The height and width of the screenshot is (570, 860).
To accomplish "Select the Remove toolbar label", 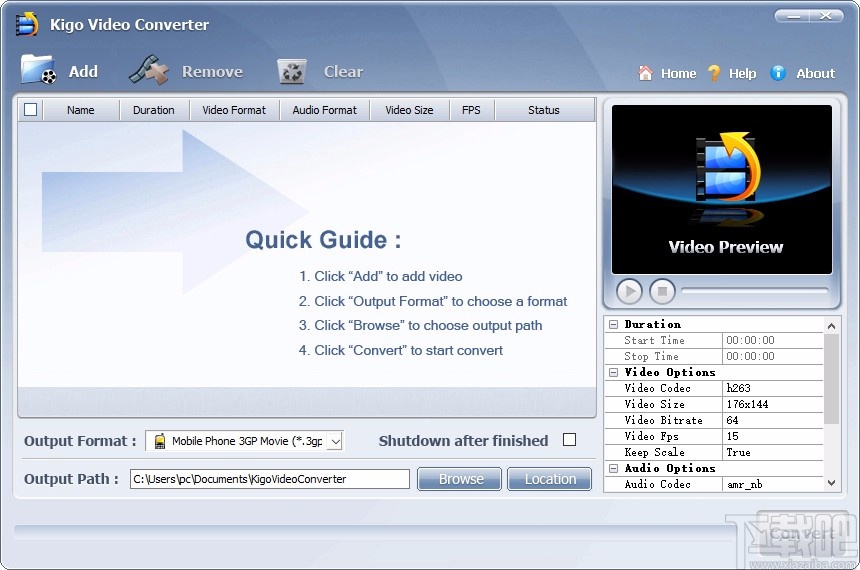I will tap(212, 71).
